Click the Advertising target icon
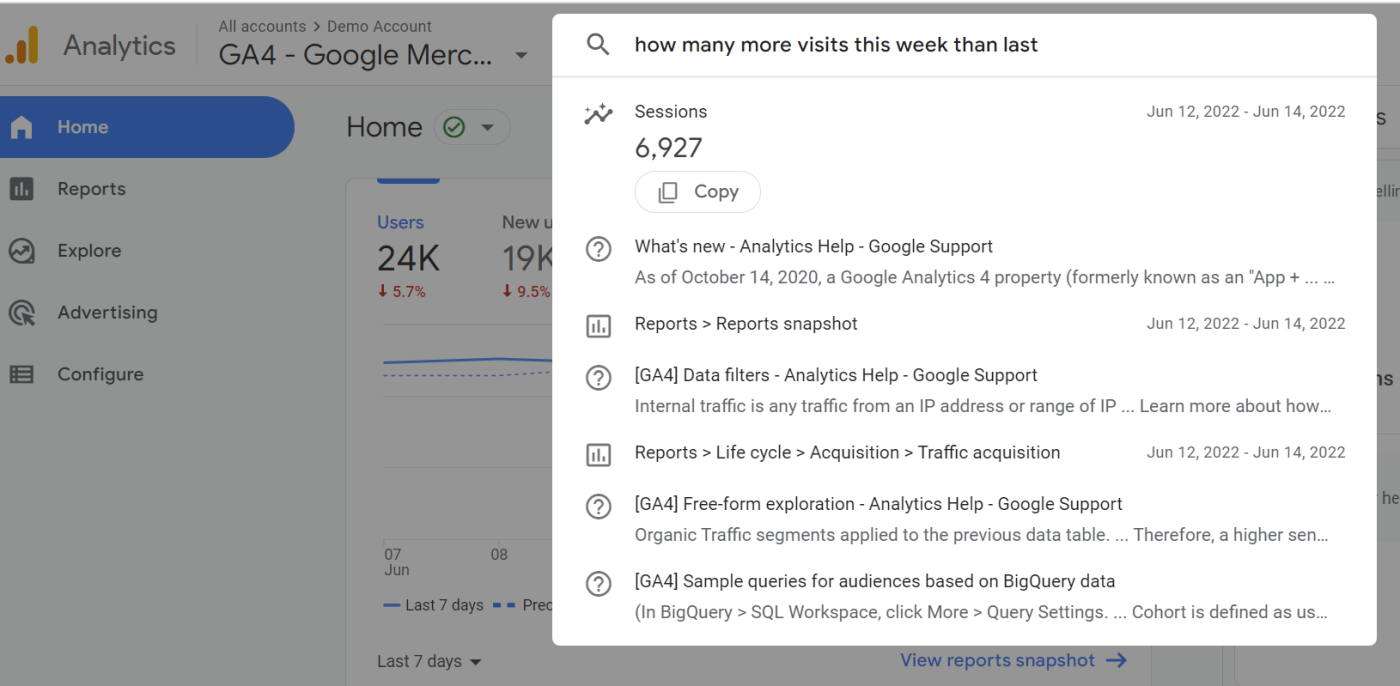 tap(21, 313)
